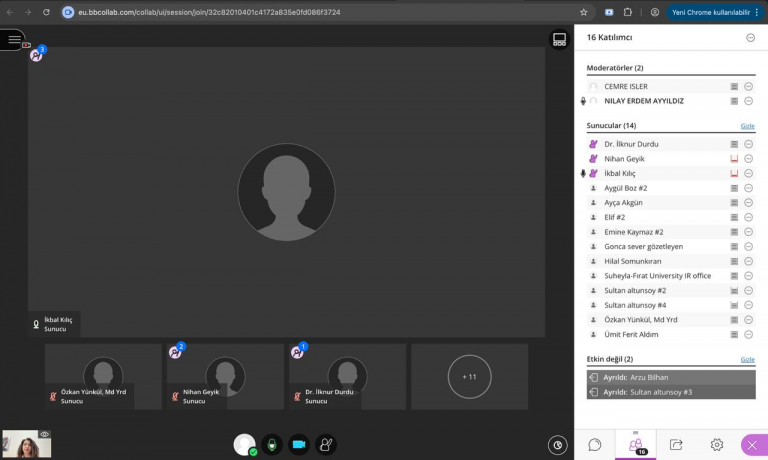Viewport: 768px width, 460px height.
Task: Open attendee controls for Dr. İlknur Durdu
Action: tap(748, 144)
